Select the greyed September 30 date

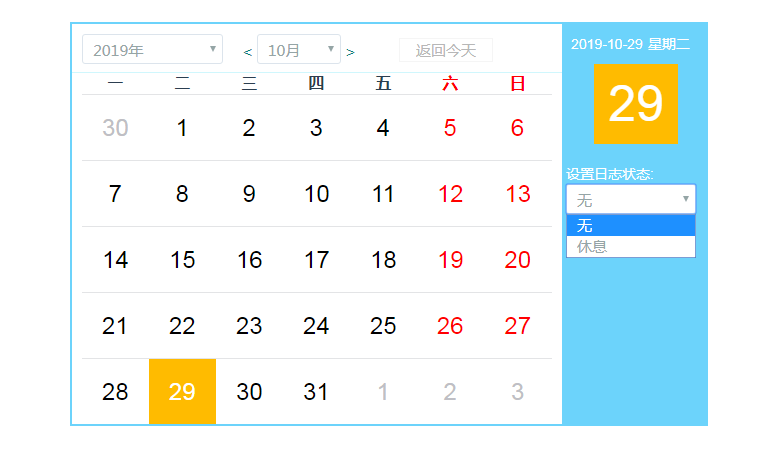click(115, 128)
